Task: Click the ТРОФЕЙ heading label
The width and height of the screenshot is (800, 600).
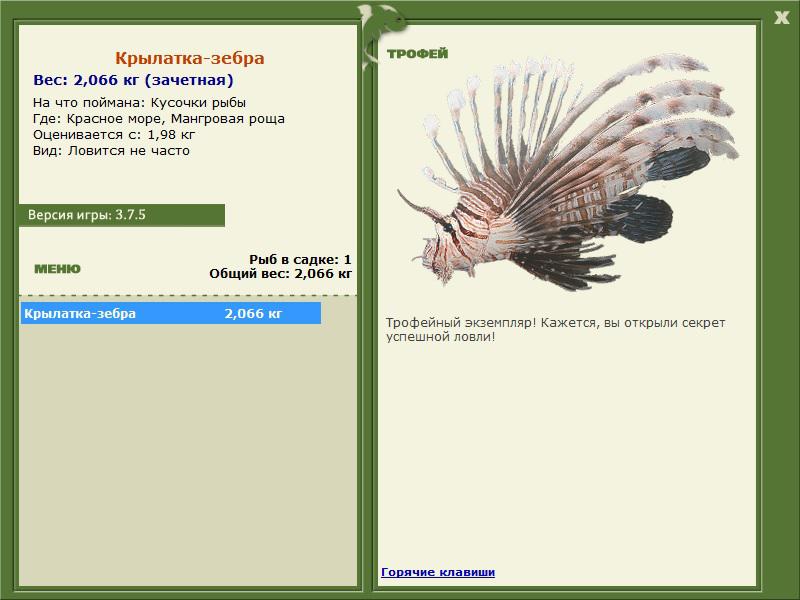Action: point(417,54)
